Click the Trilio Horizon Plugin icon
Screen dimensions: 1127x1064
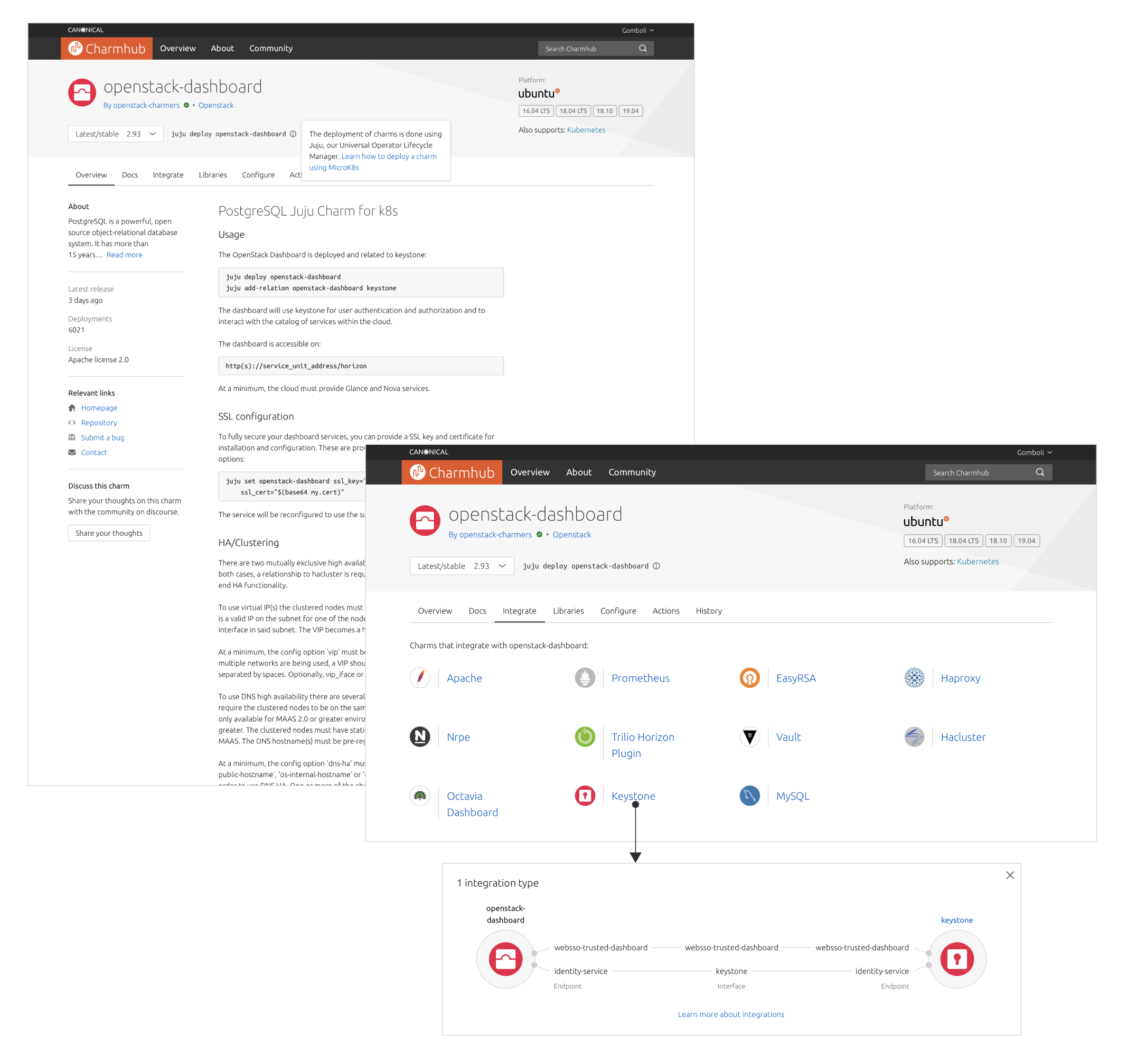(x=585, y=737)
